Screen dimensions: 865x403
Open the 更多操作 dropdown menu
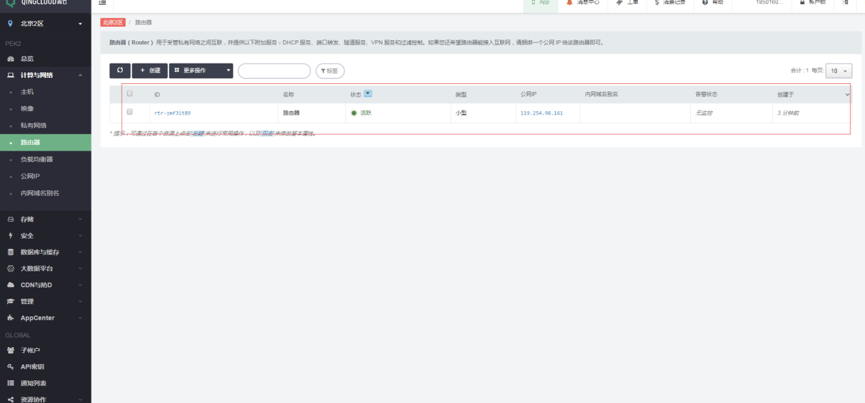point(201,71)
